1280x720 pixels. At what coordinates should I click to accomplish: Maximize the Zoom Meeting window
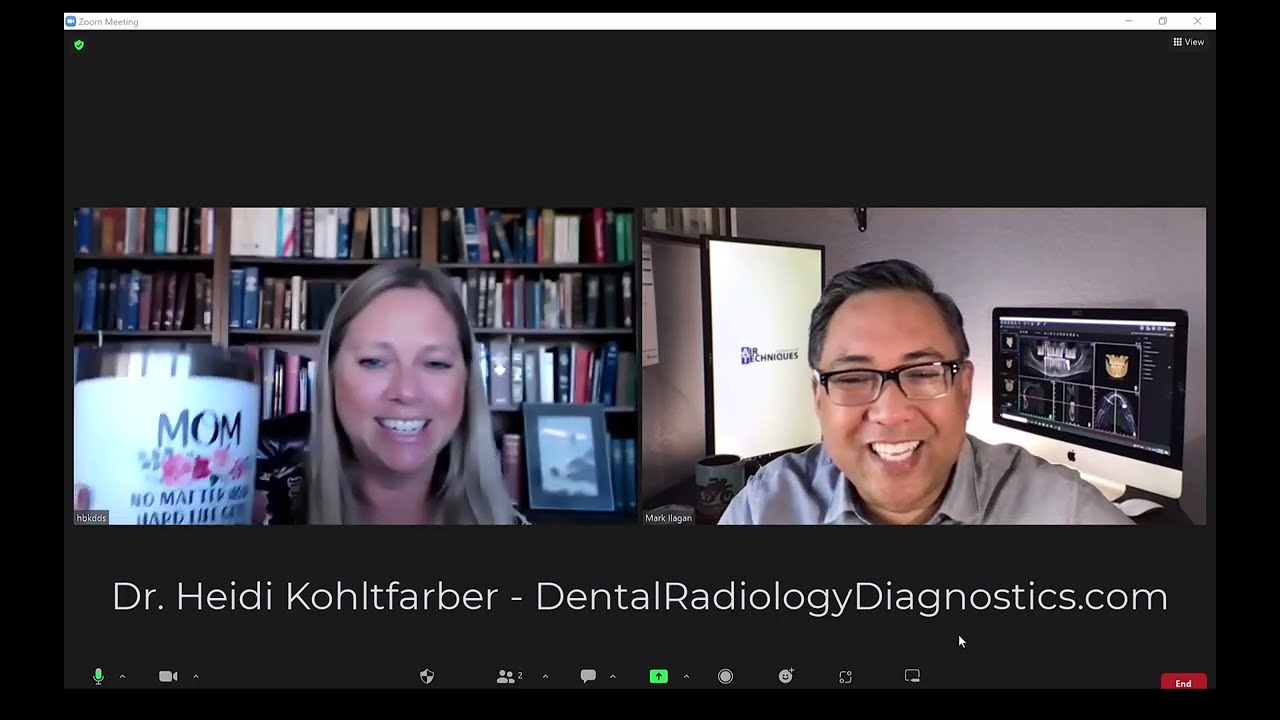point(1162,21)
